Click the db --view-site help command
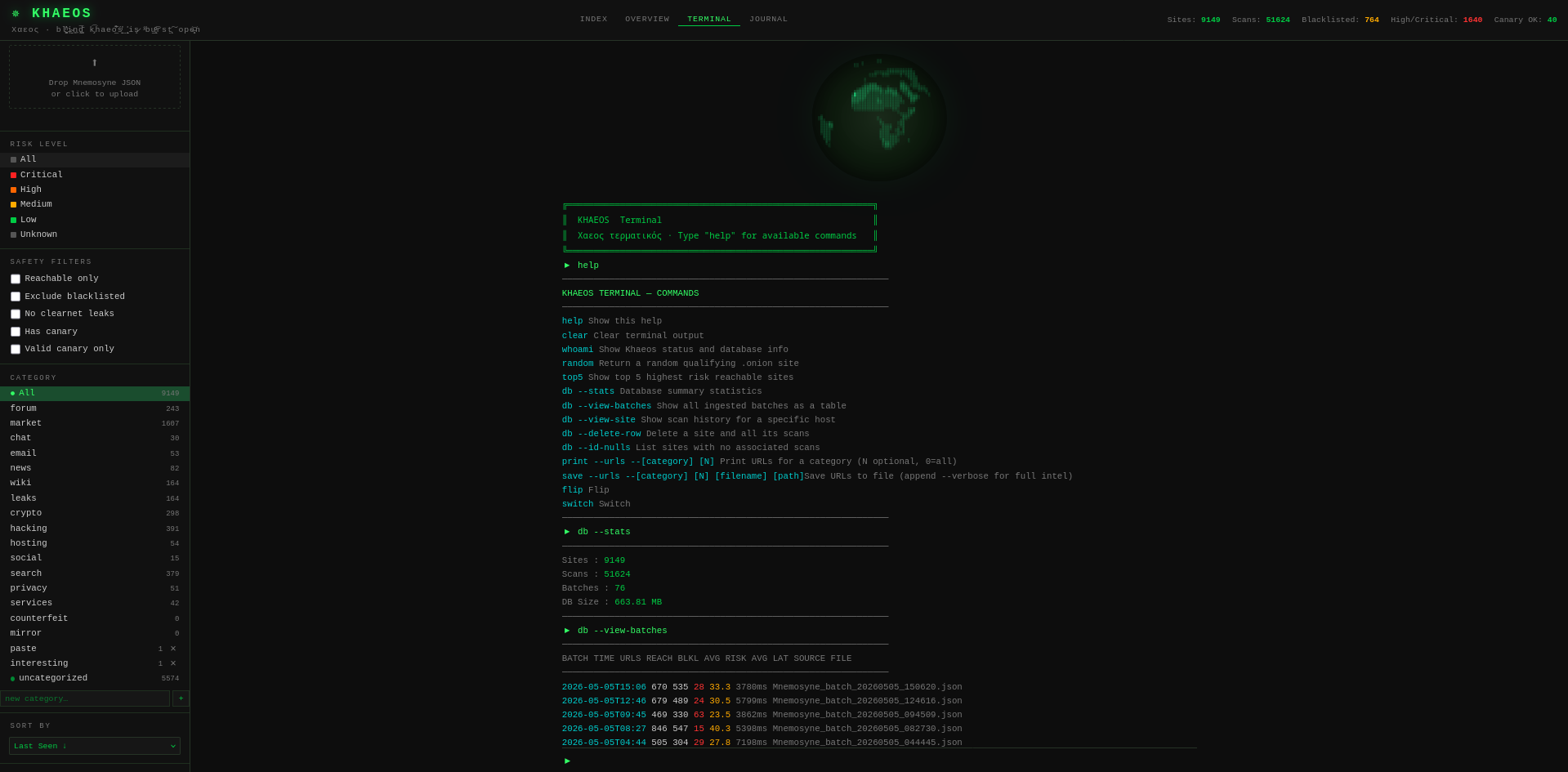 click(598, 420)
